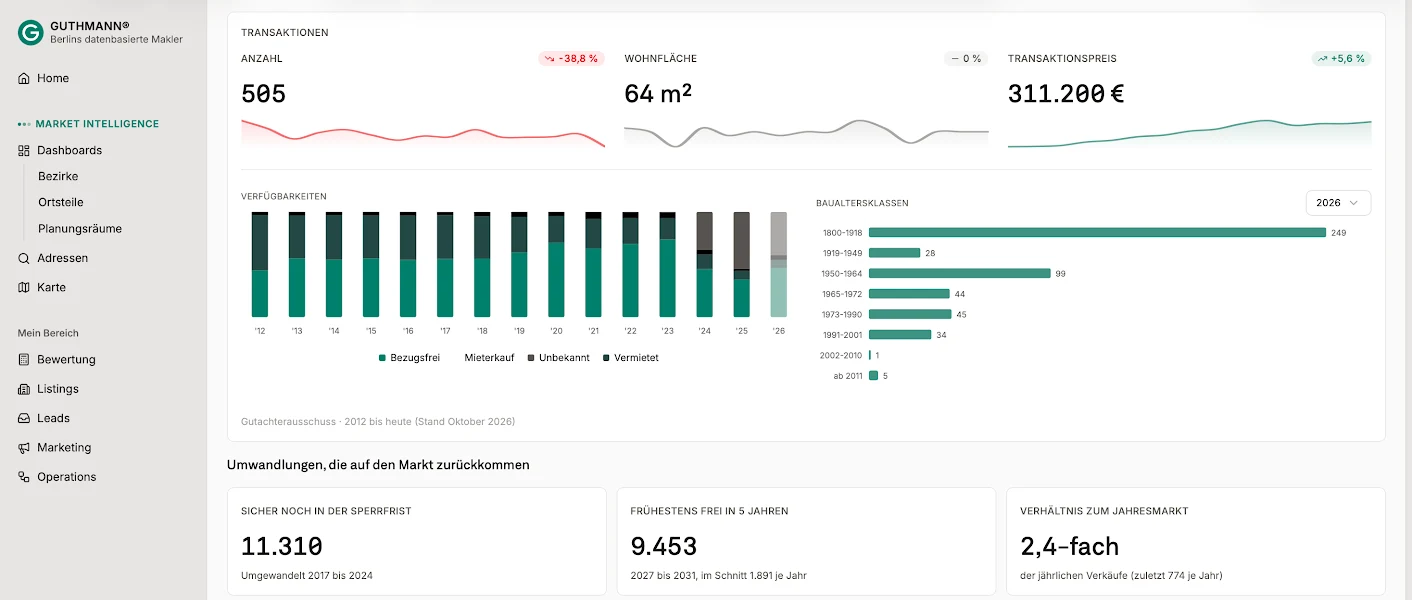The image size is (1412, 600).
Task: Click the 1919-1949 Baualtersklassen bar
Action: coord(894,253)
